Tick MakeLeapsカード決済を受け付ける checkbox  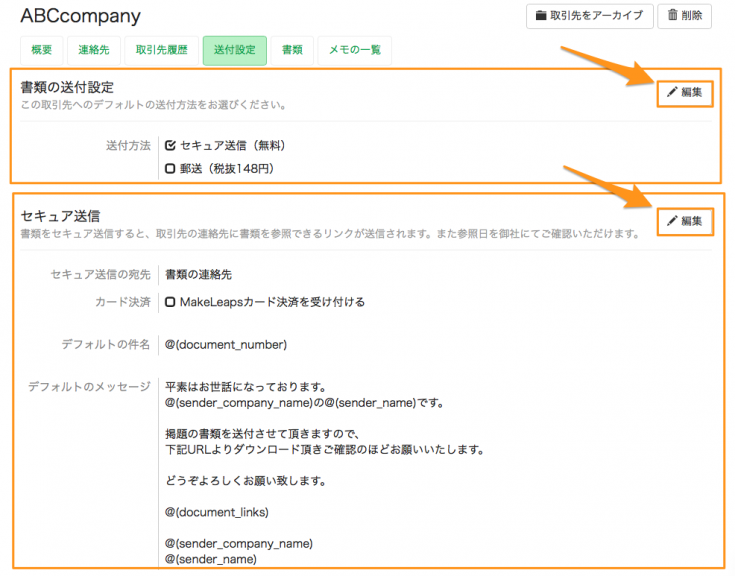(171, 302)
